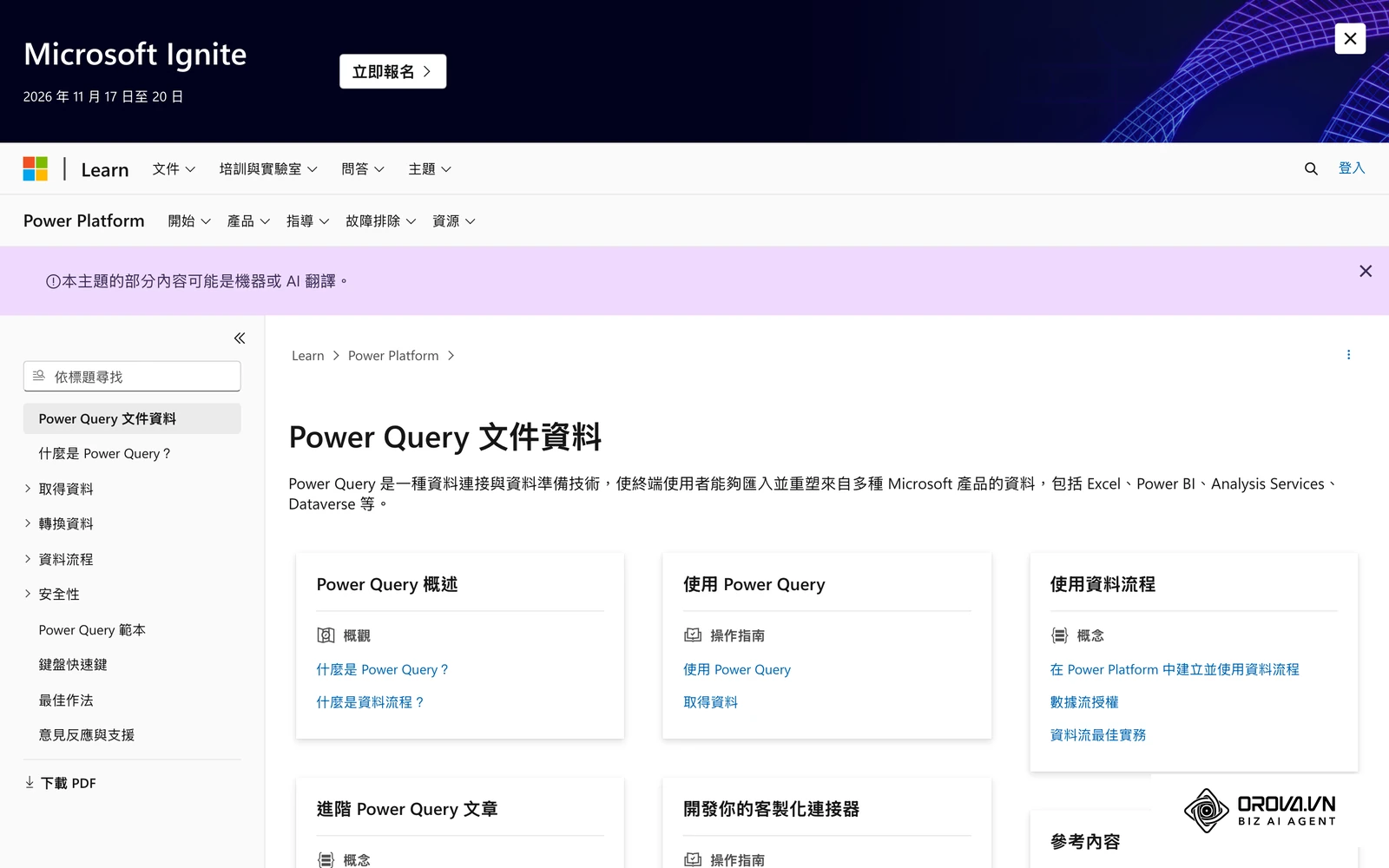Click 下載 PDF download button

coord(60,783)
